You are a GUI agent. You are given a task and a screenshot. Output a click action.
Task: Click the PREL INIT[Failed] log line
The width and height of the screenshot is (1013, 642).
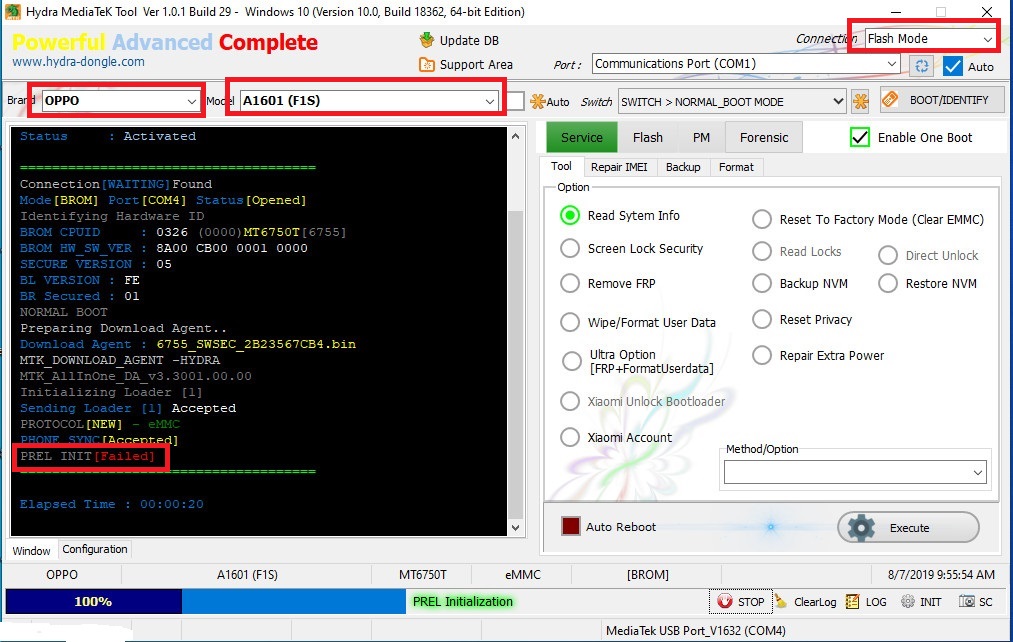point(87,456)
